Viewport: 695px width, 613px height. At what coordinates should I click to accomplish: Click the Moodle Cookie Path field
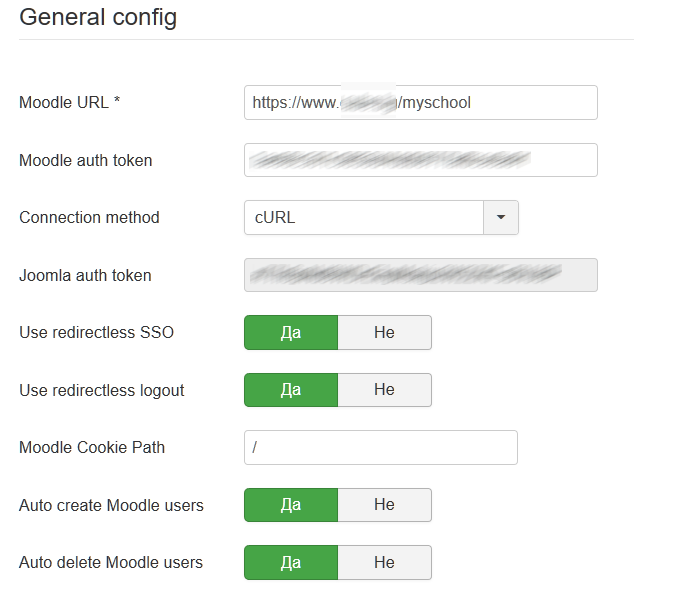click(381, 447)
